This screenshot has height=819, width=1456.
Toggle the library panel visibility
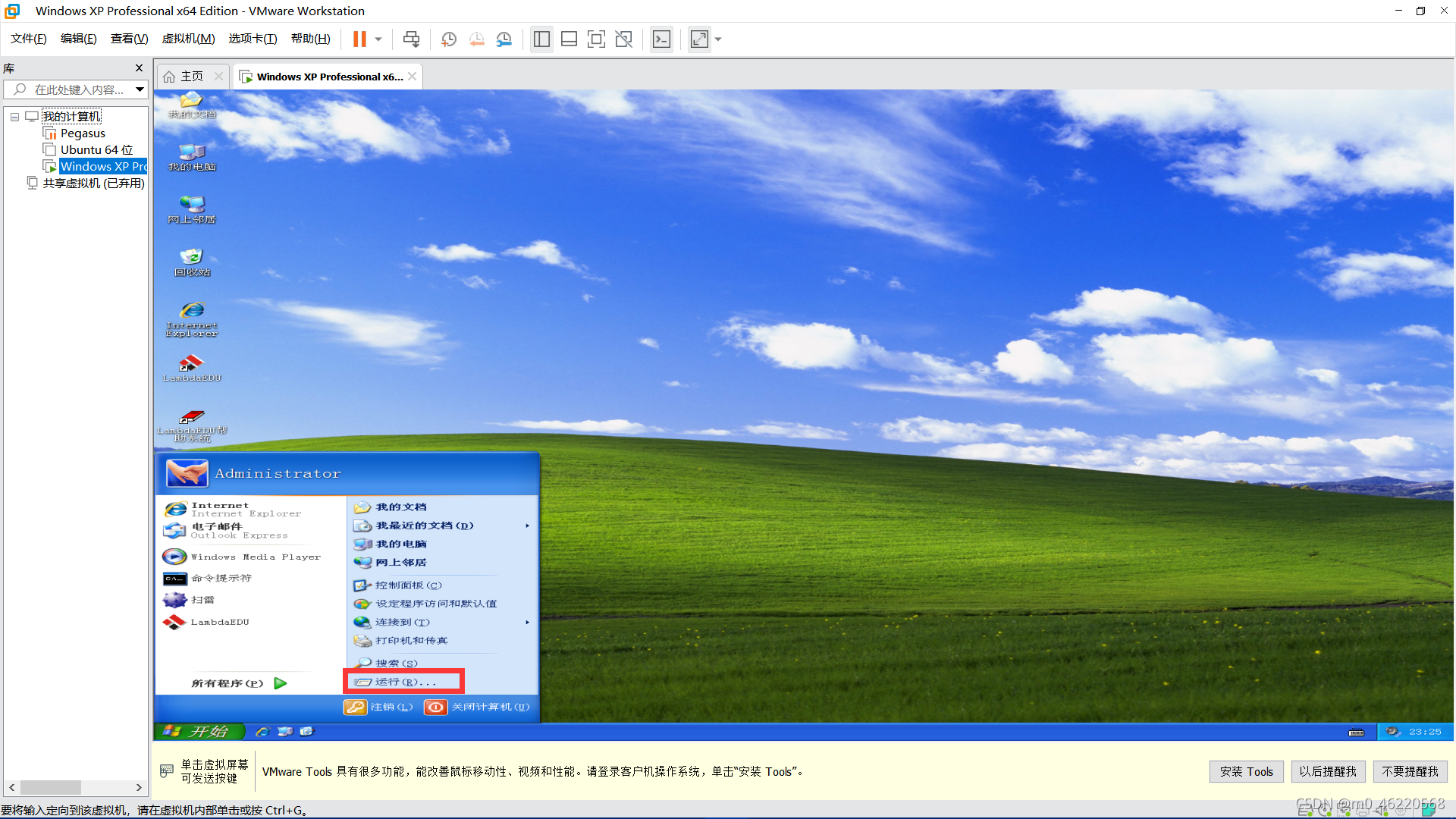tap(541, 39)
